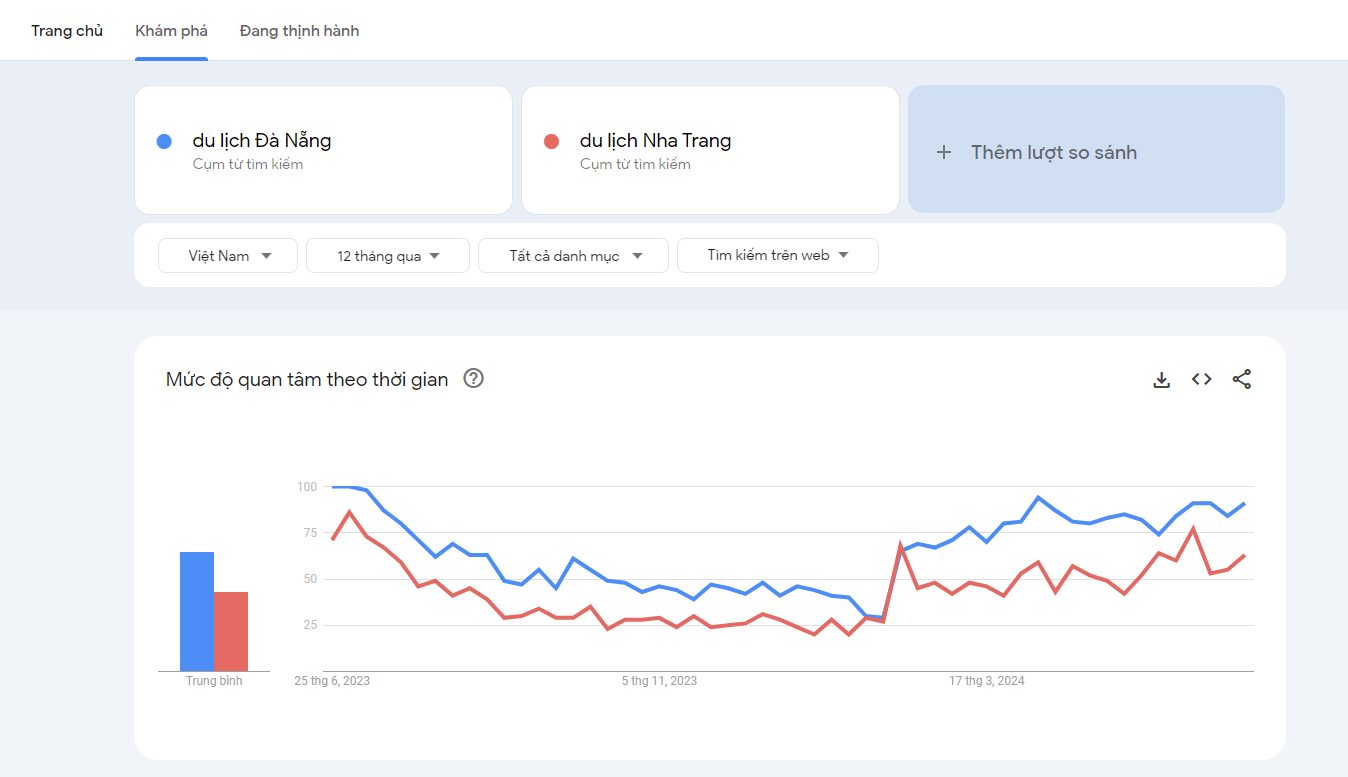Open the Việt Nam region dropdown
Viewport: 1348px width, 777px height.
coord(228,256)
